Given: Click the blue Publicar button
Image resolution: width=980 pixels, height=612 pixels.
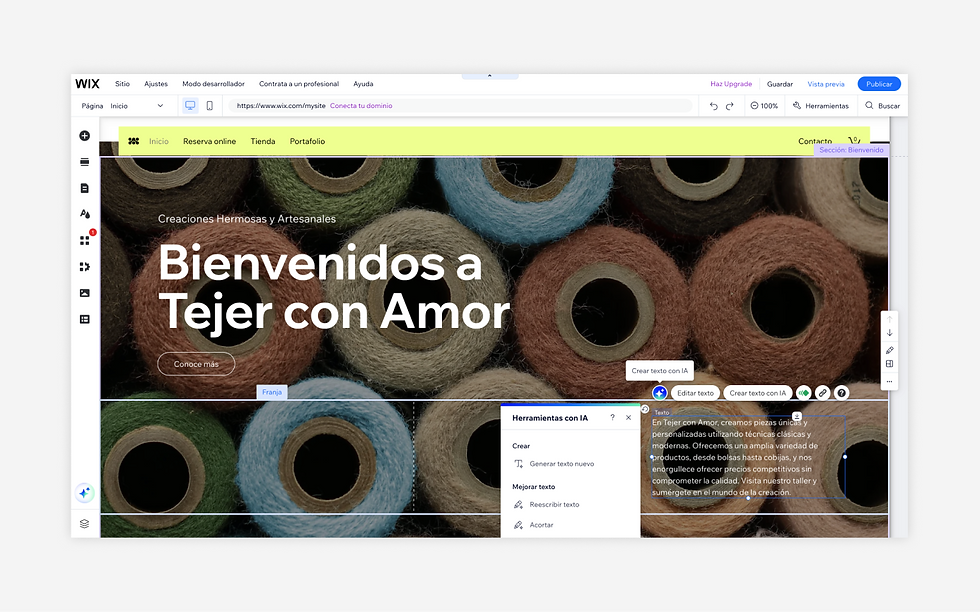Looking at the screenshot, I should coord(878,83).
